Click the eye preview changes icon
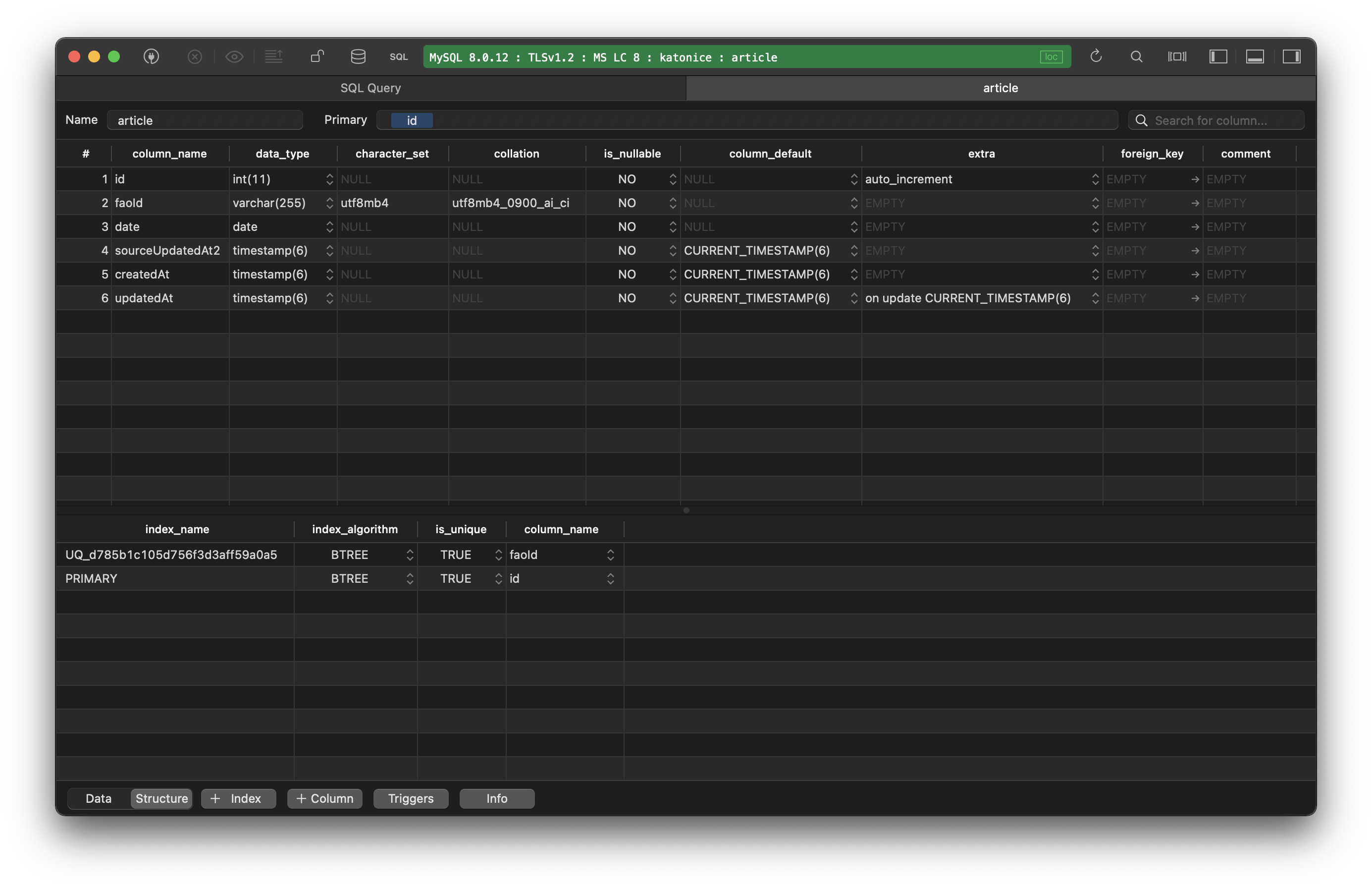The height and width of the screenshot is (889, 1372). (234, 56)
